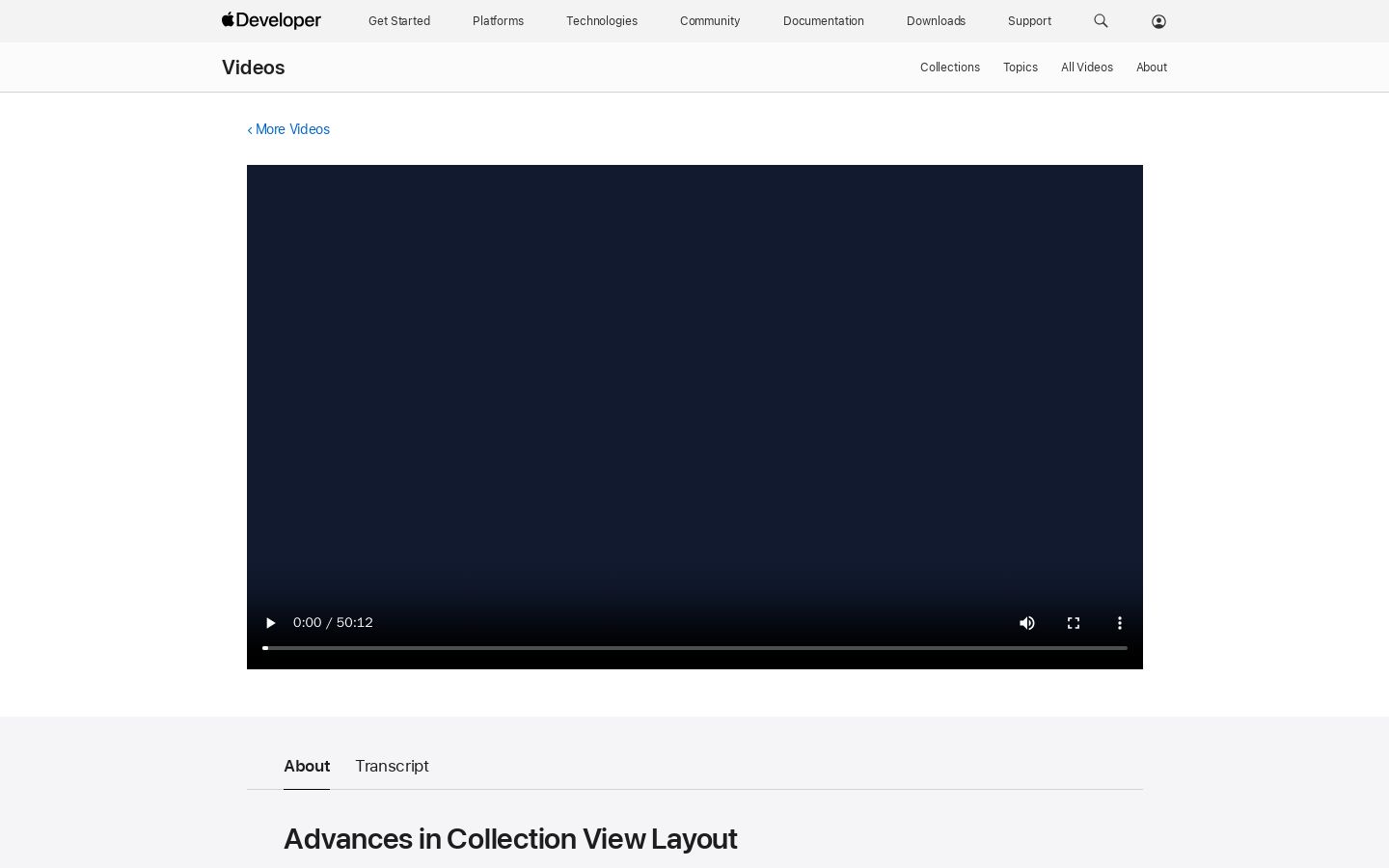Image resolution: width=1389 pixels, height=868 pixels.
Task: Open the account profile icon
Action: point(1158,21)
